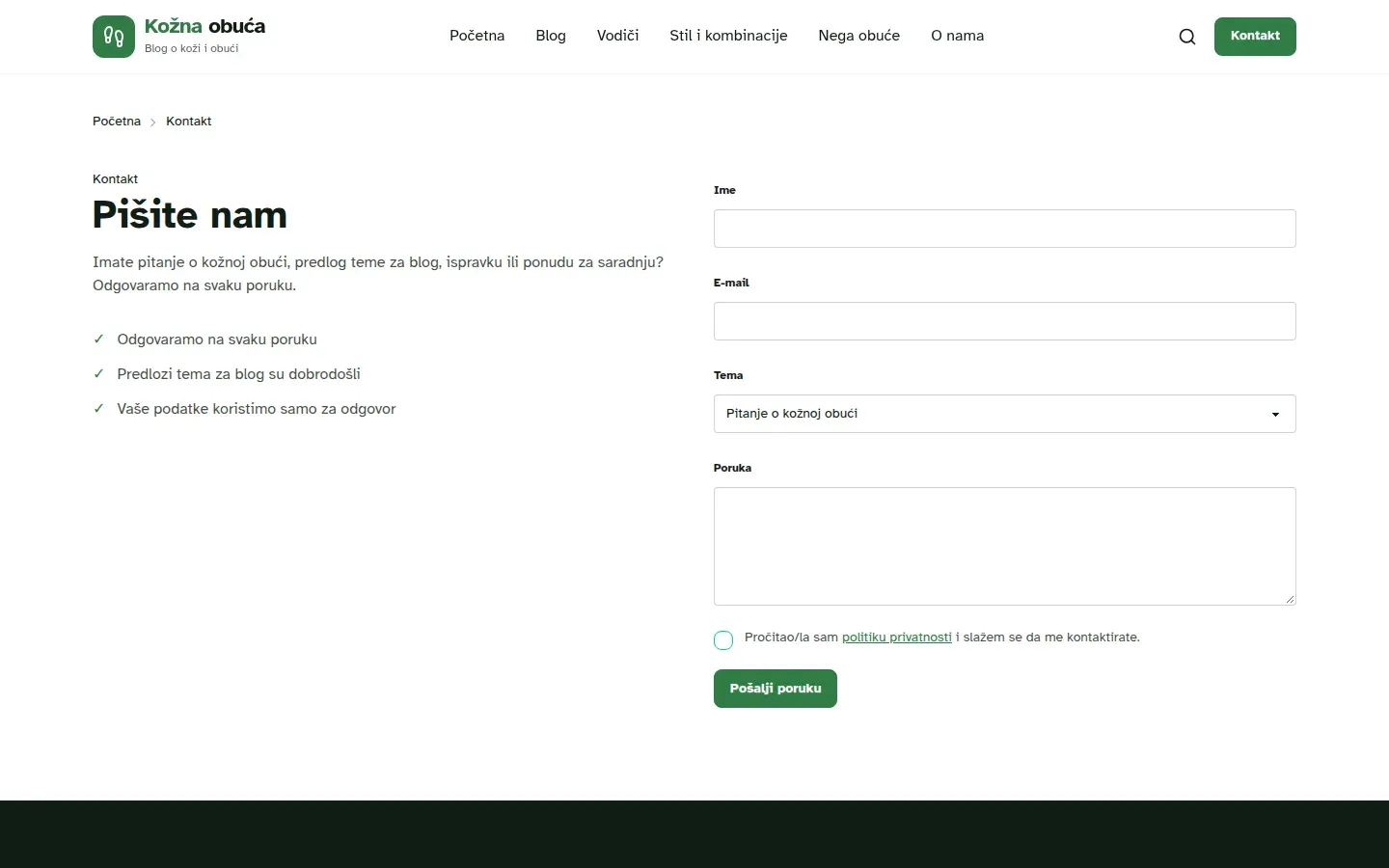Screen dimensions: 1389x868
Task: Click inside the Poruka text area
Action: (x=1004, y=546)
